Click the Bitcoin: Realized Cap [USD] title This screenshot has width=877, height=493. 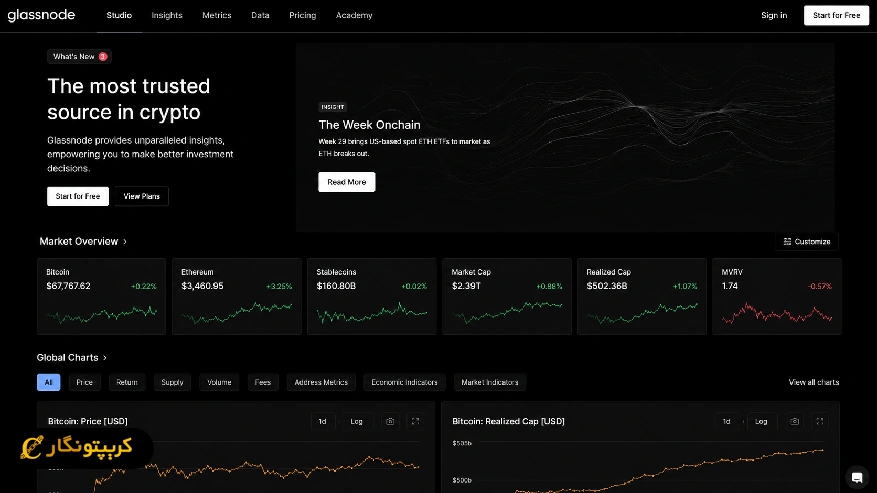click(x=508, y=421)
